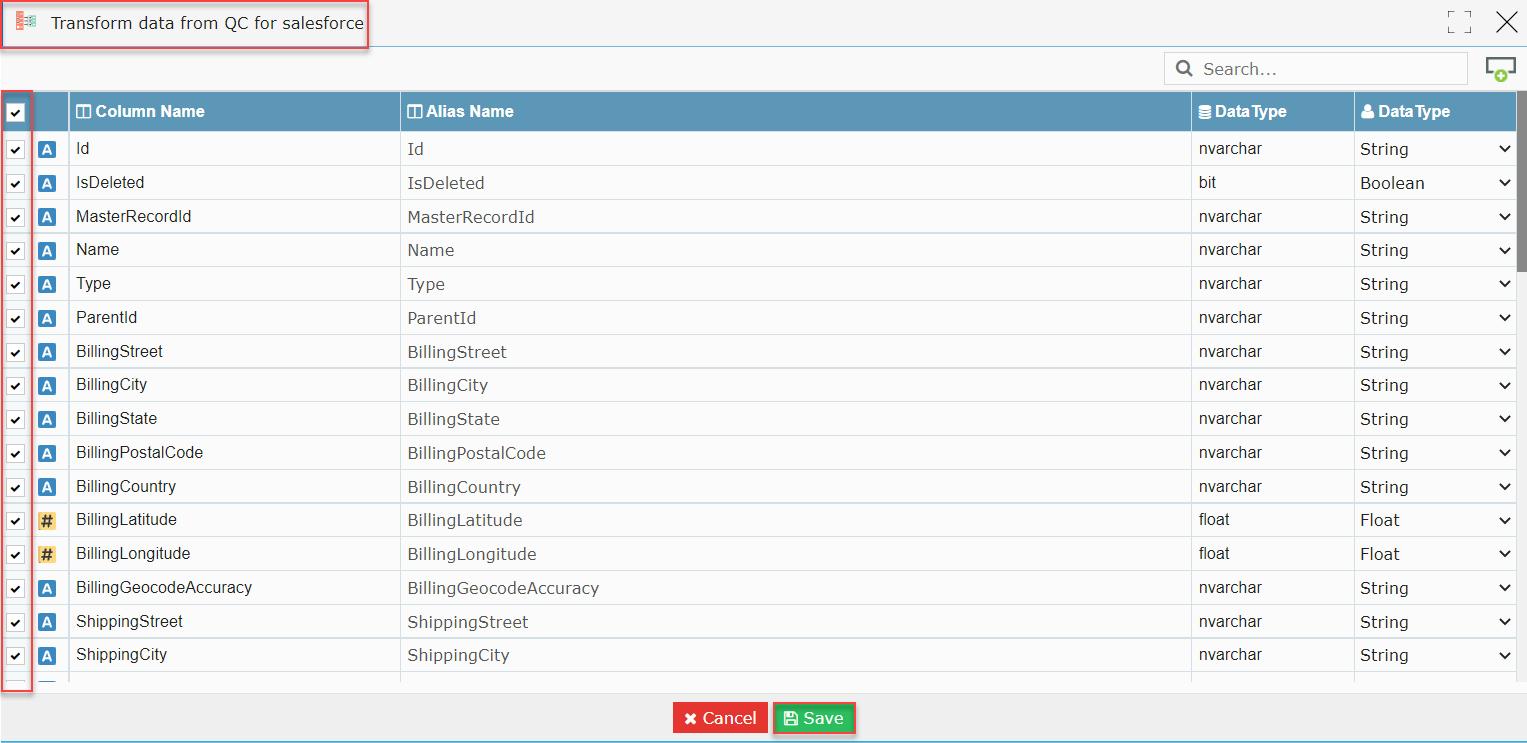Screen dimensions: 1527x743
Task: Click the numeric hash icon for BillingLatitude
Action: click(x=47, y=521)
